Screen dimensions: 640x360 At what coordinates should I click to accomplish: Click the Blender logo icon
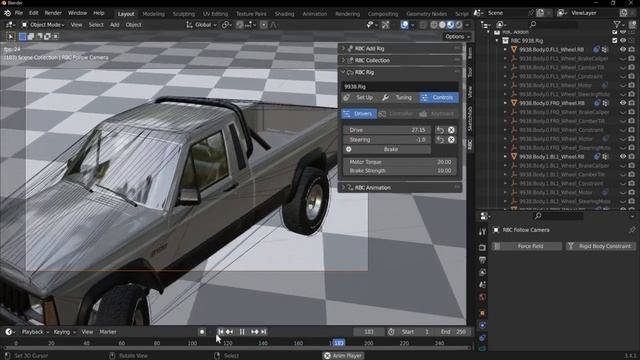7,13
